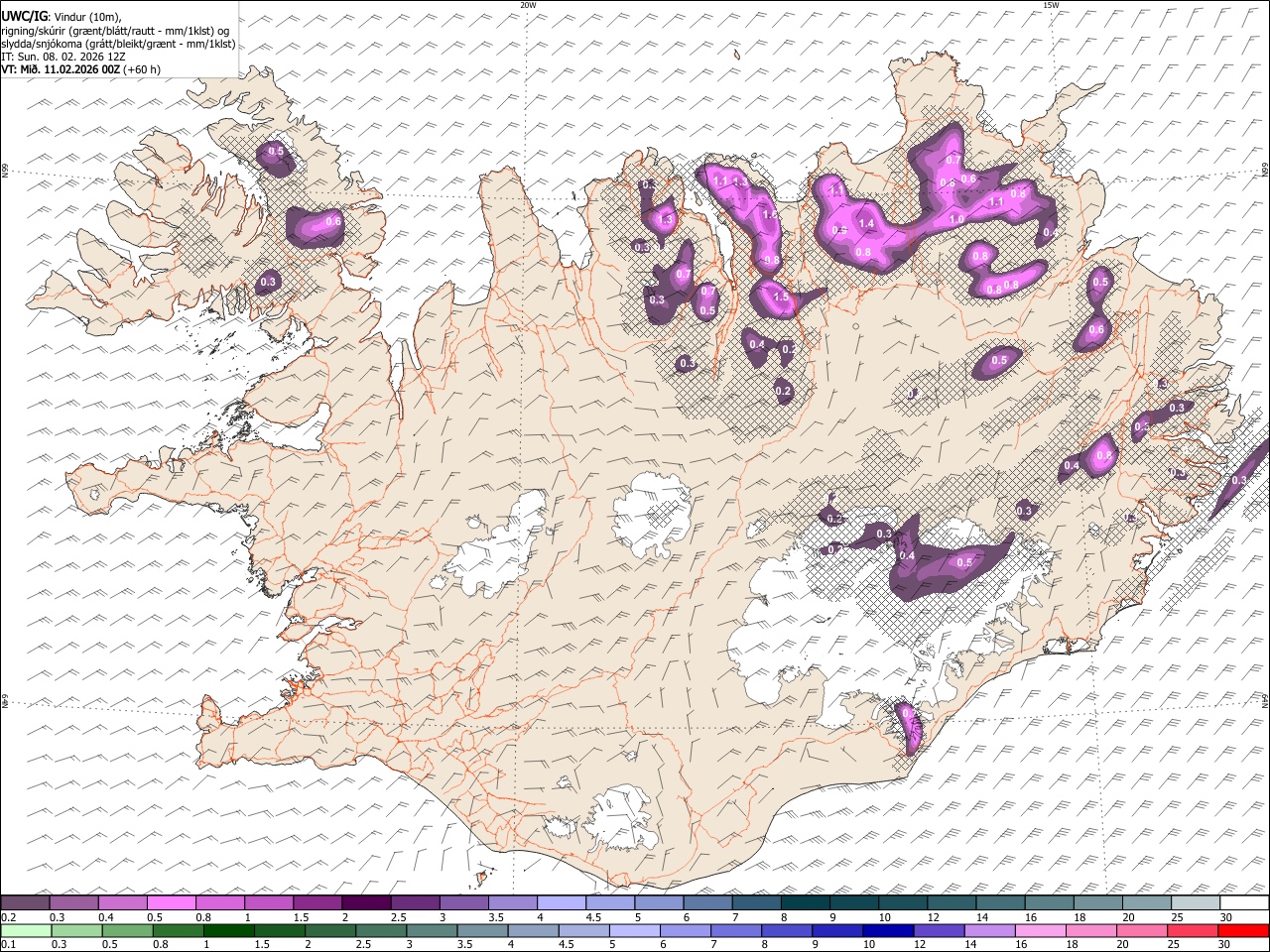Click the "rigning/skúrir" legend description line
The height and width of the screenshot is (952, 1270).
click(117, 31)
